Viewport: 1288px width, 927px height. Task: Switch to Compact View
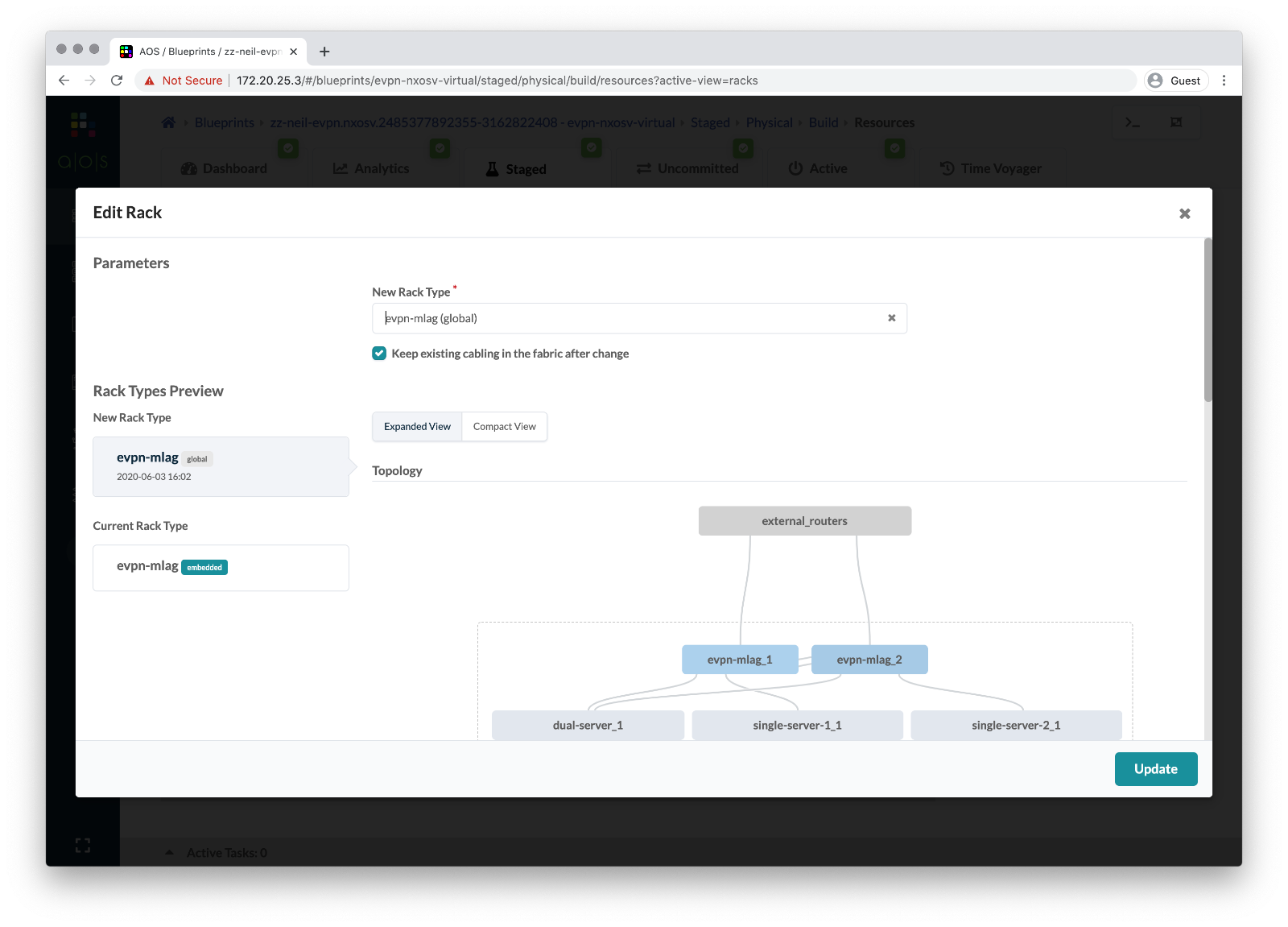point(504,427)
